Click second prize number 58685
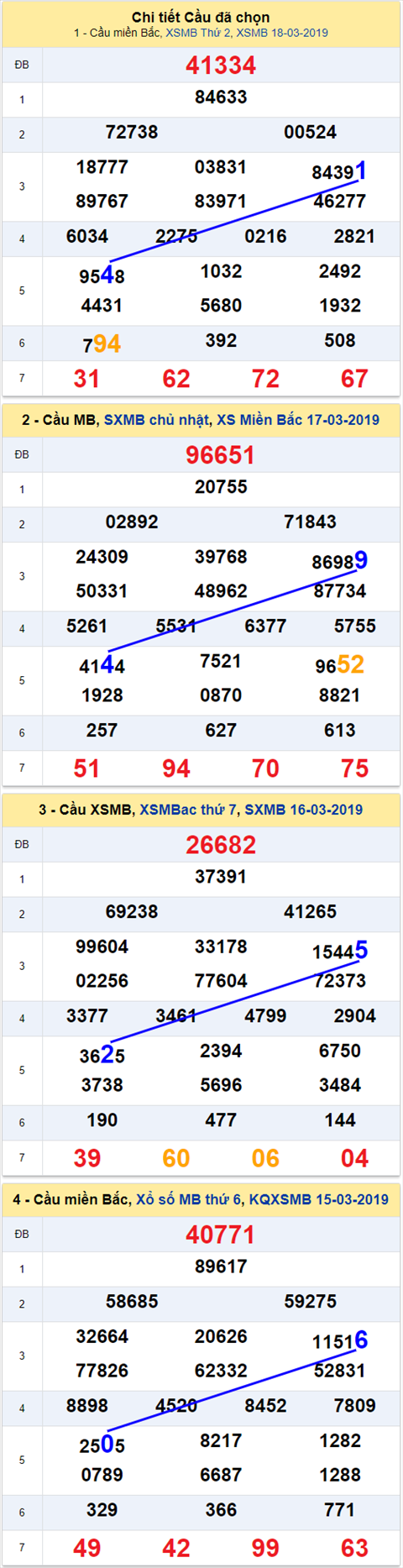This screenshot has width=403, height=1568. click(132, 1302)
